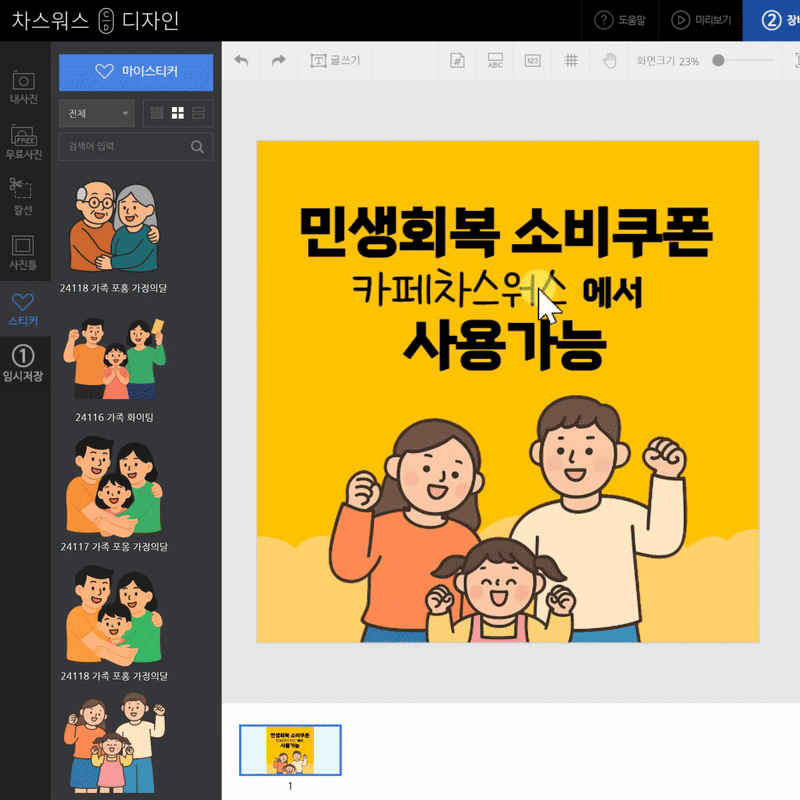This screenshot has height=800, width=800.
Task: Open the 마이스티커 favorites list
Action: [x=136, y=72]
